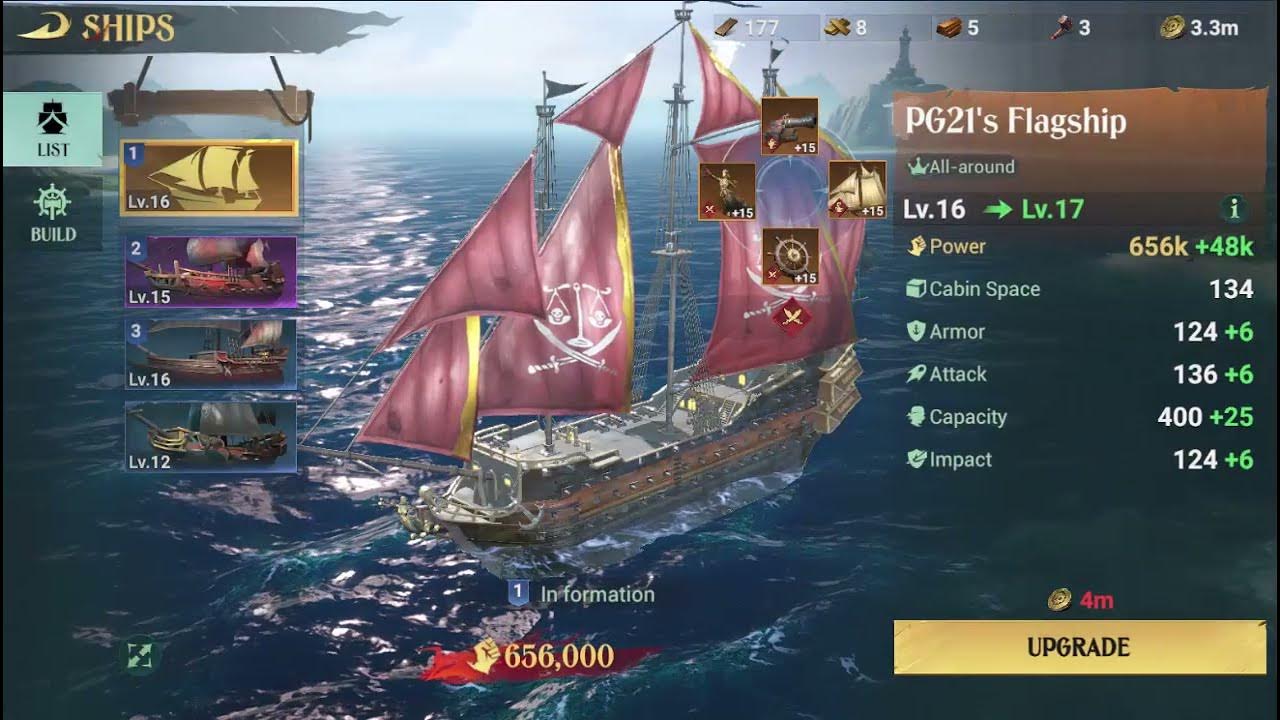Viewport: 1280px width, 720px height.
Task: Tap the crossed swords red diamond icon
Action: coord(792,317)
